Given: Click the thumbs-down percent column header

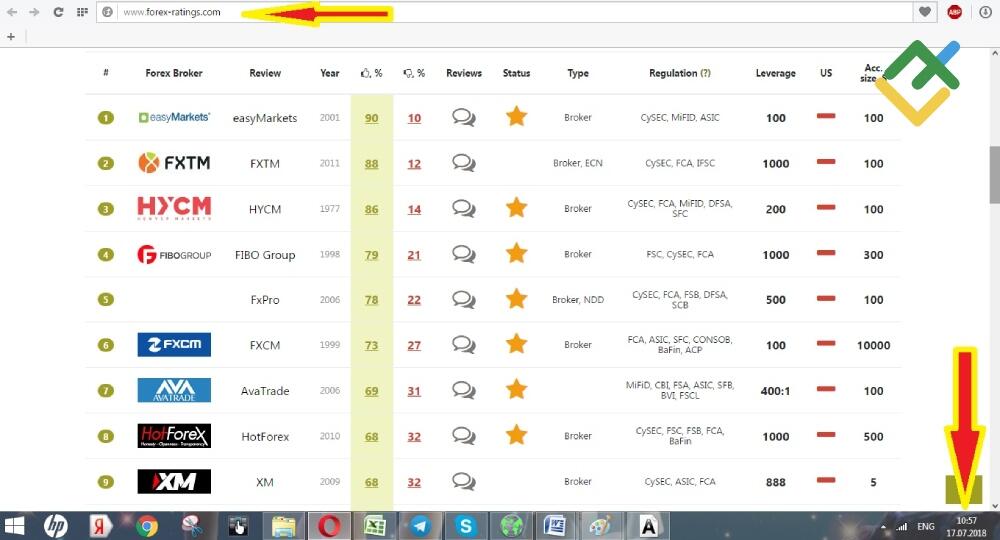Looking at the screenshot, I should (414, 73).
